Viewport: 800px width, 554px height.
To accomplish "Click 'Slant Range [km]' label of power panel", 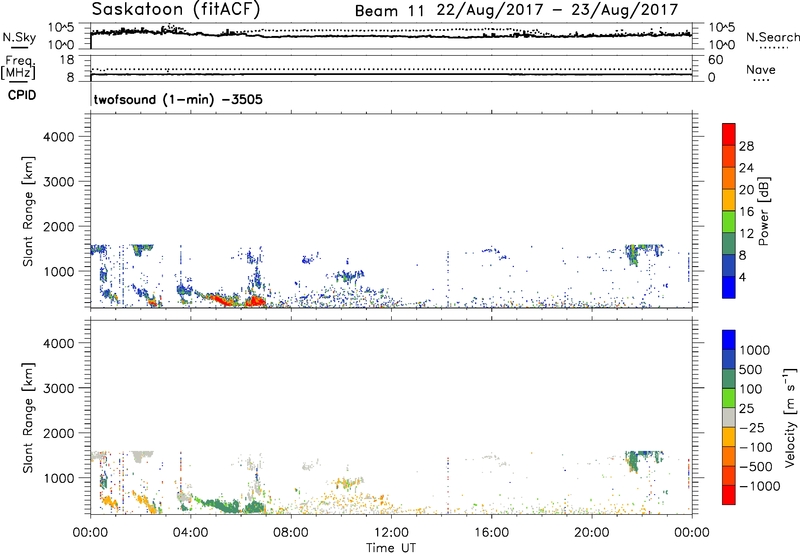I will pos(28,211).
